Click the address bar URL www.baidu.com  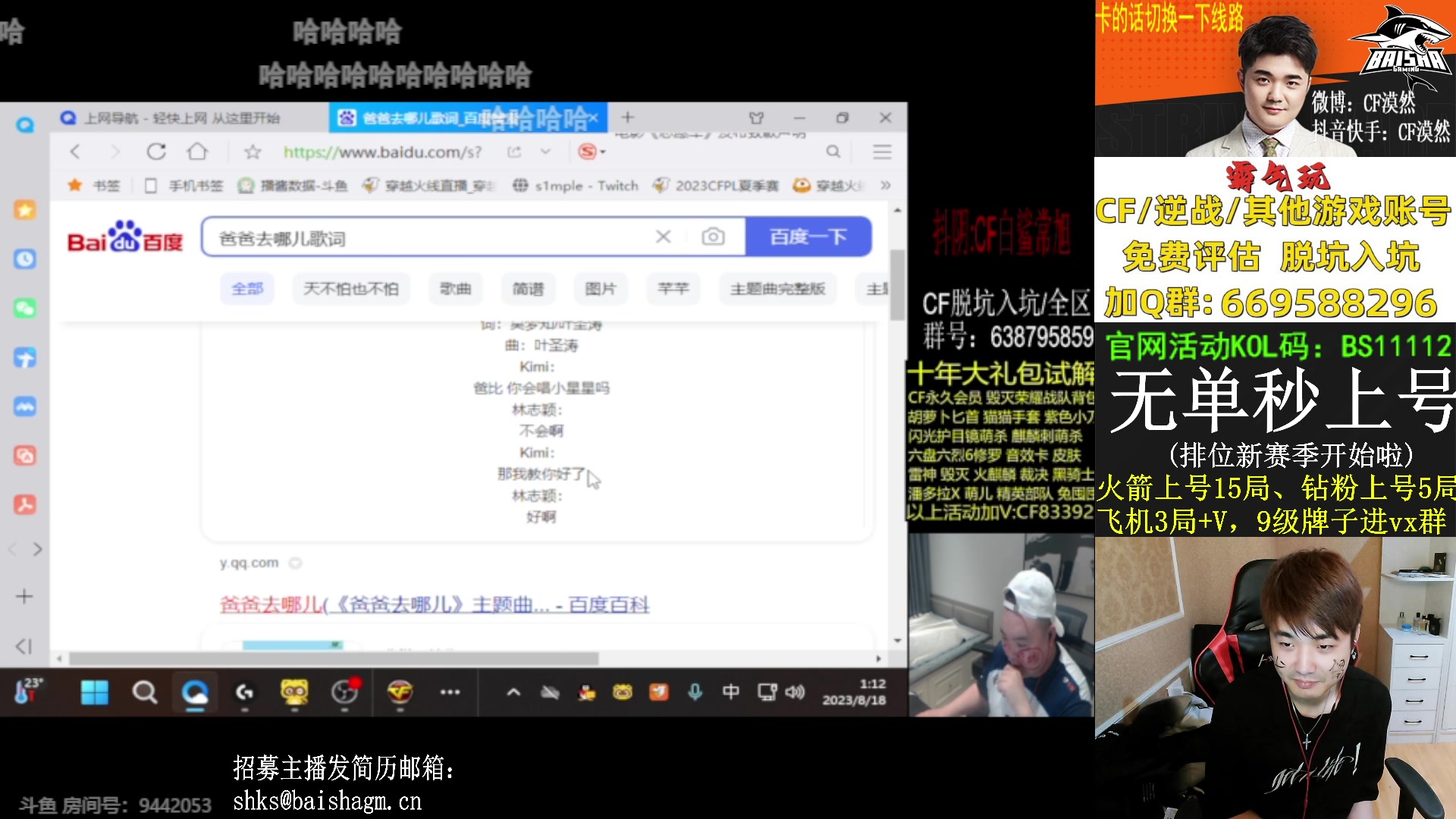click(382, 152)
